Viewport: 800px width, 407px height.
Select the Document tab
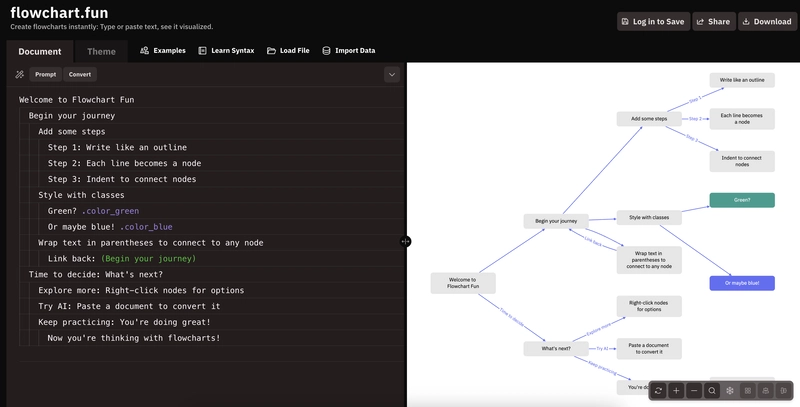[x=40, y=52]
